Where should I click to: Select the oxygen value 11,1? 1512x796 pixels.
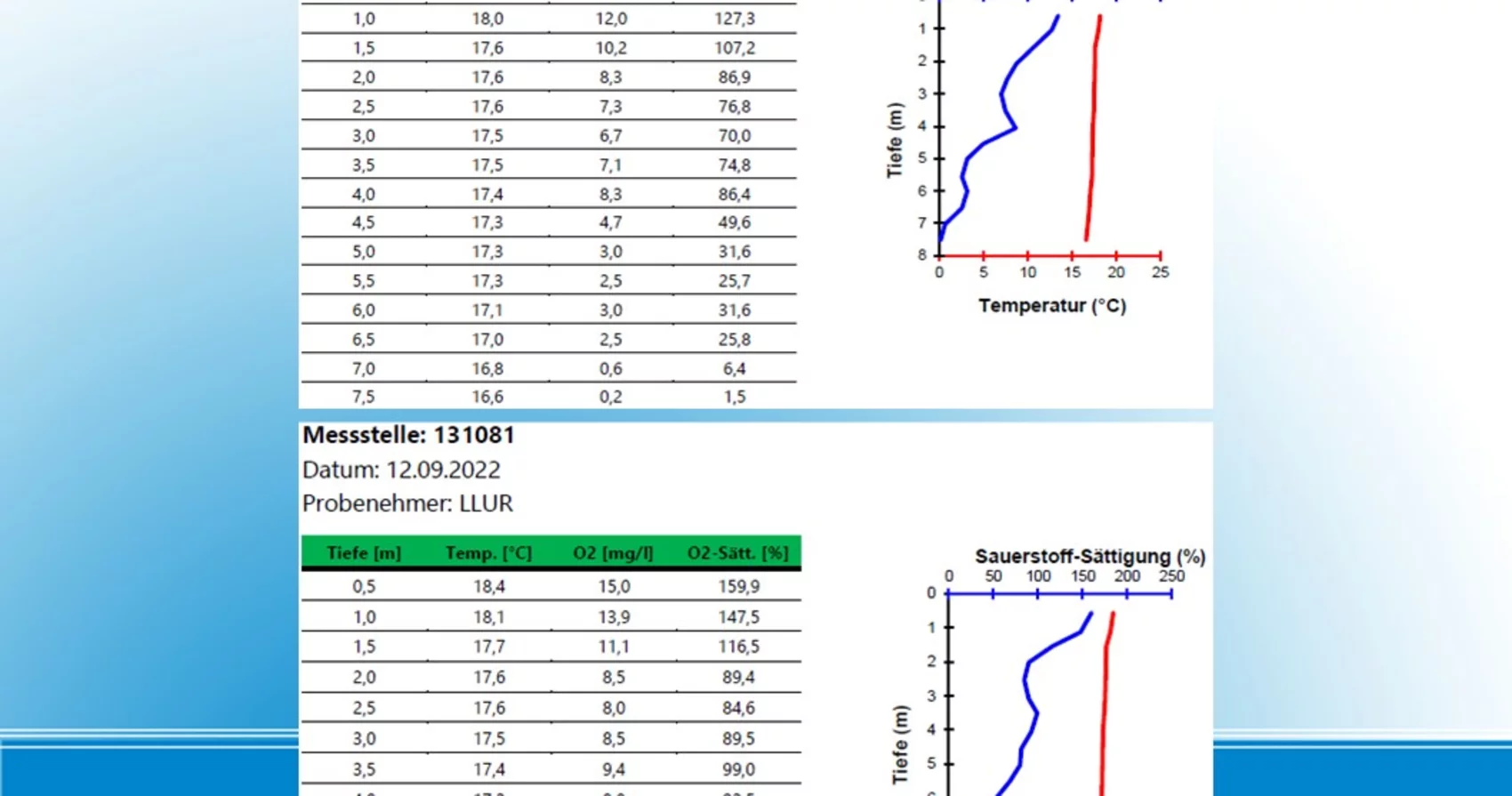pyautogui.click(x=614, y=647)
